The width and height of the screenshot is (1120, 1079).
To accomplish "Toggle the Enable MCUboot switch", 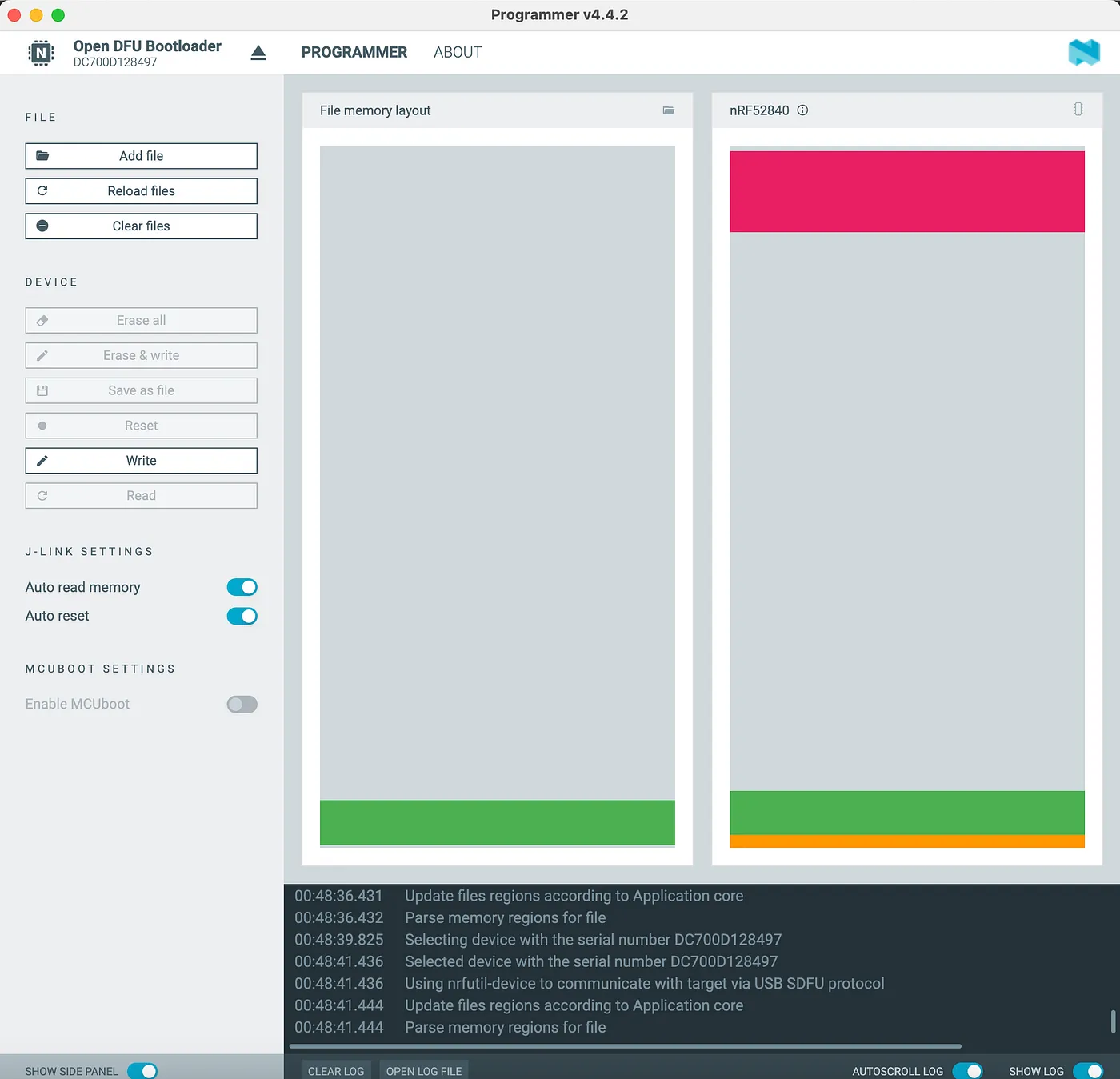I will coord(242,704).
